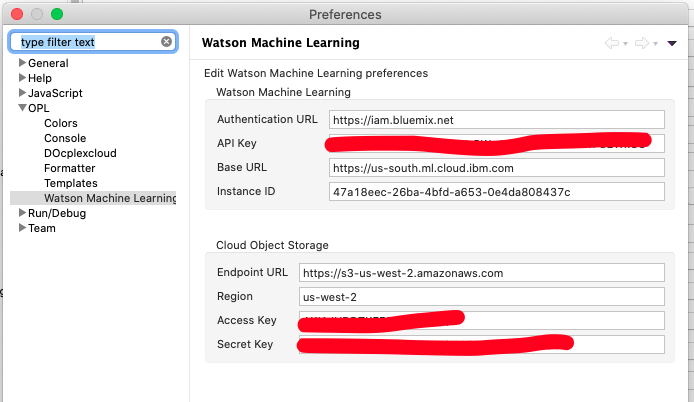The height and width of the screenshot is (402, 694).
Task: Click the Cloud Object Storage group label
Action: pyautogui.click(x=272, y=245)
